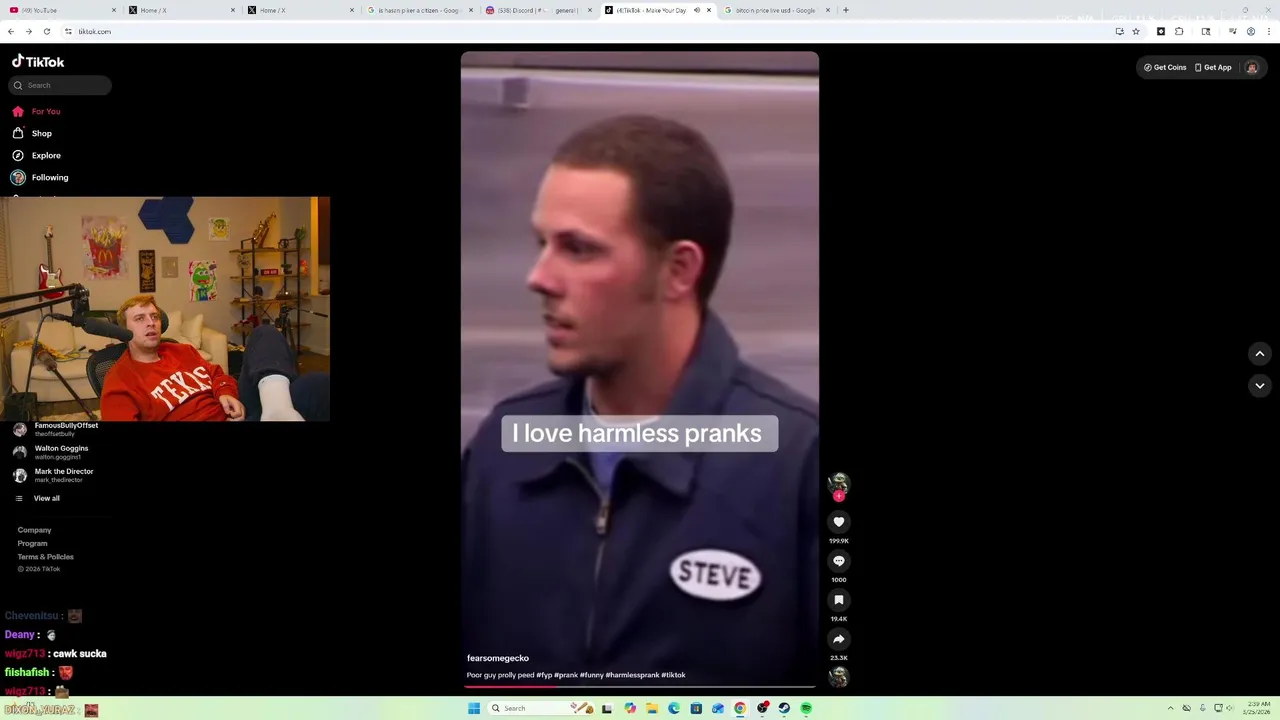Viewport: 1280px width, 720px height.
Task: Expand View all followed accounts
Action: click(37, 498)
